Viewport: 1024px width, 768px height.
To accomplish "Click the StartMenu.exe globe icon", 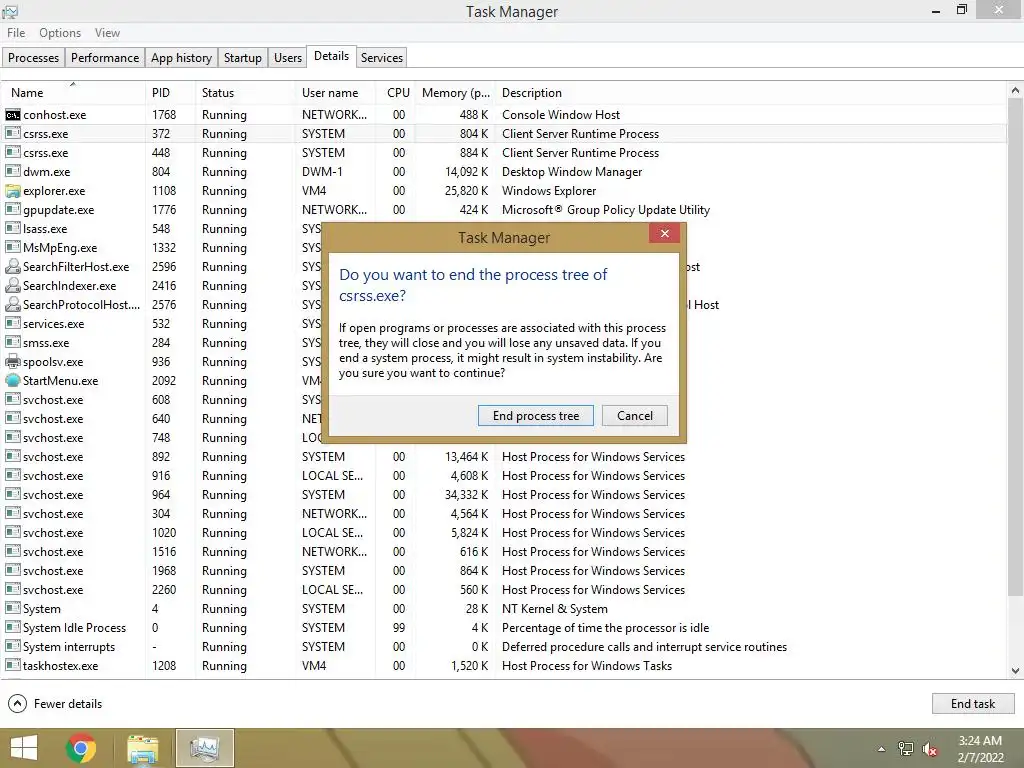I will pyautogui.click(x=12, y=380).
